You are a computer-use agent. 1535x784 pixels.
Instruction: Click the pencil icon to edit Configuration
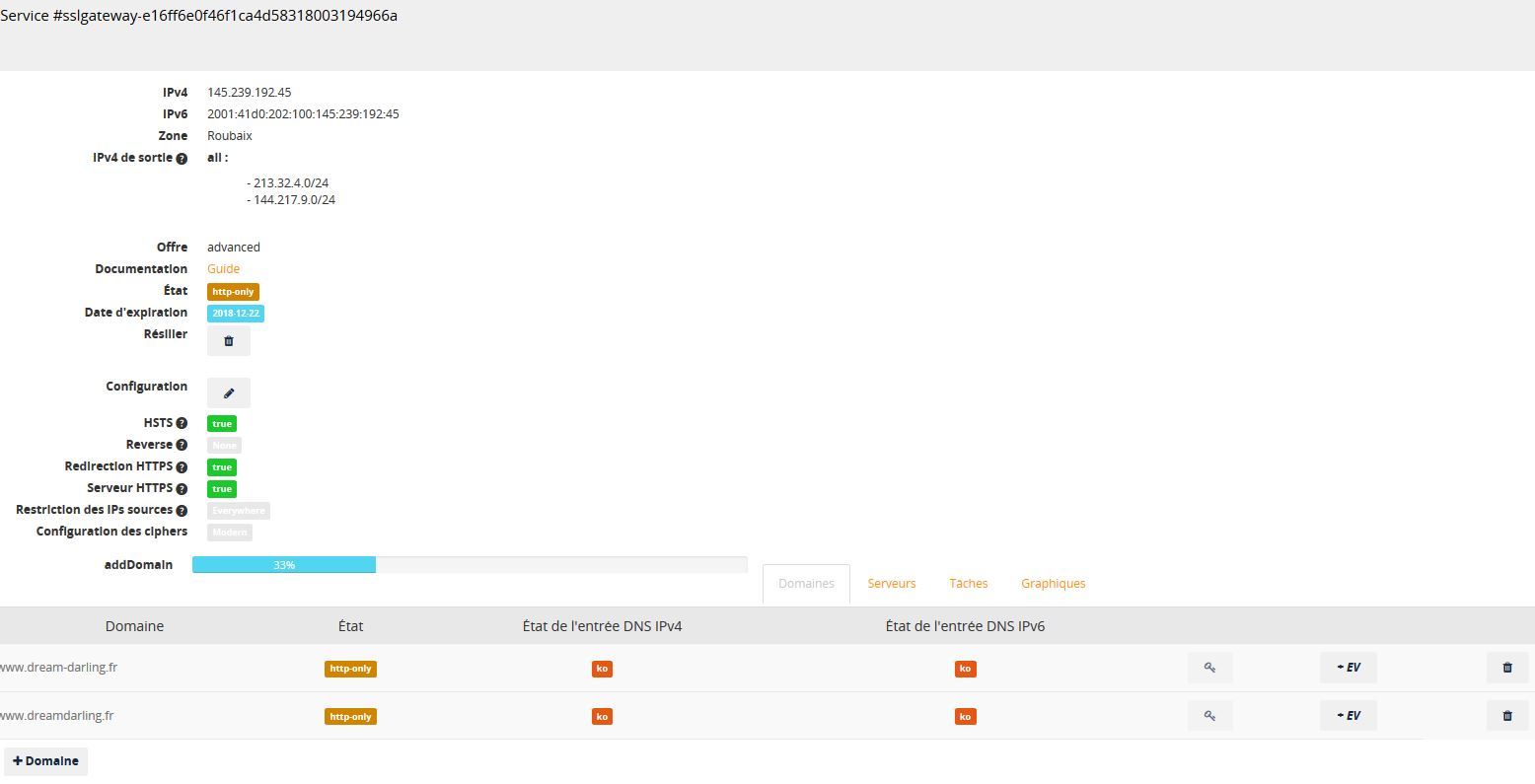point(228,392)
